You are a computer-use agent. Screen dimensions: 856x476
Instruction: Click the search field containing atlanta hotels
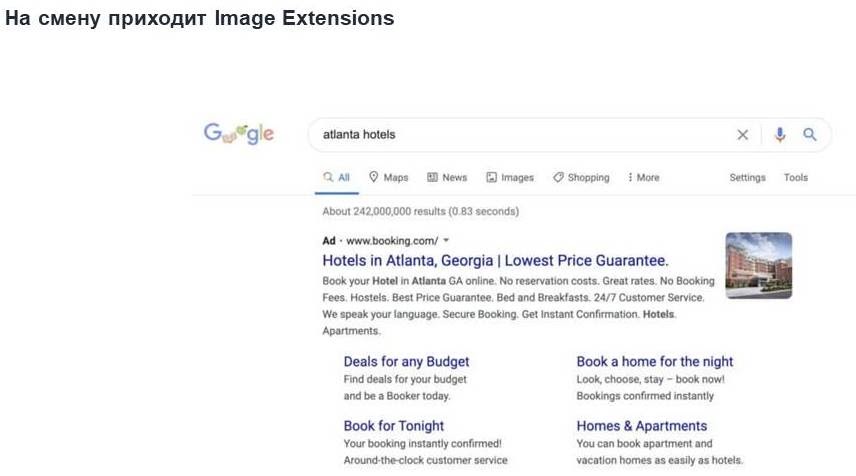coord(520,135)
